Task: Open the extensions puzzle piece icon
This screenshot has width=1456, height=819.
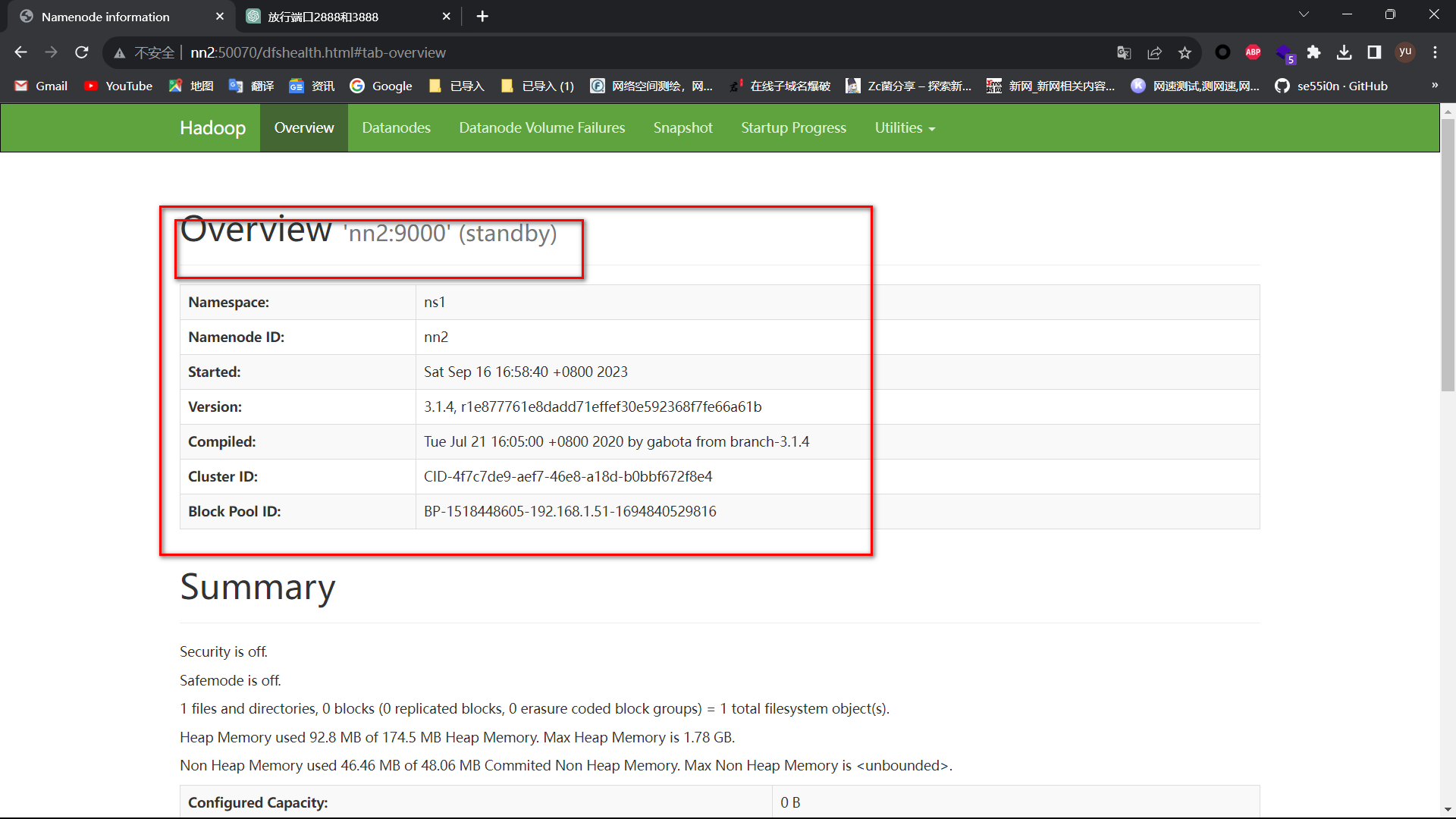Action: [1313, 52]
